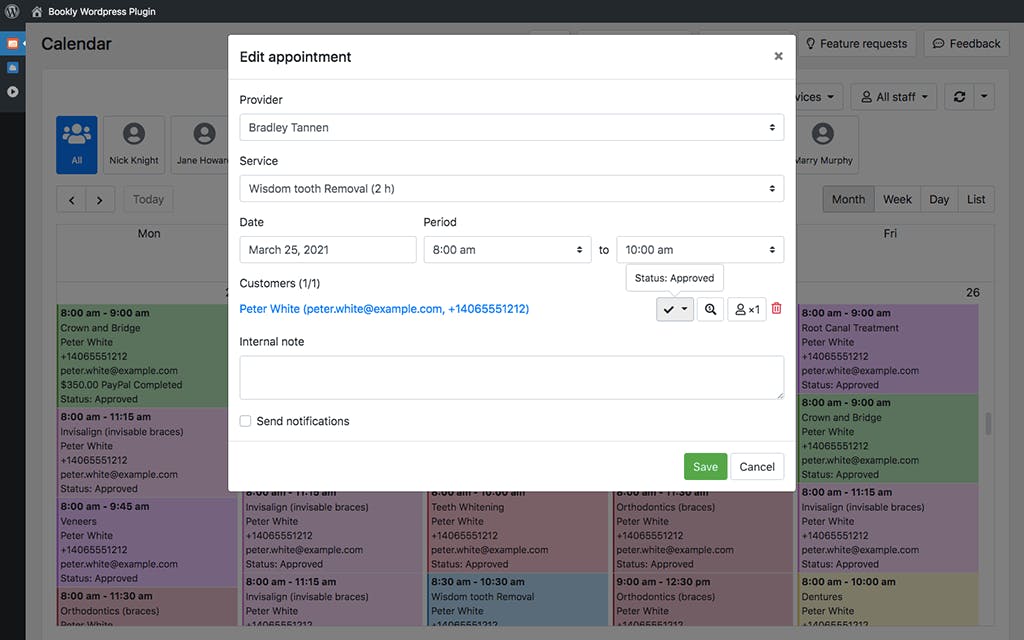
Task: Click the March 25, 2021 date field
Action: 328,250
